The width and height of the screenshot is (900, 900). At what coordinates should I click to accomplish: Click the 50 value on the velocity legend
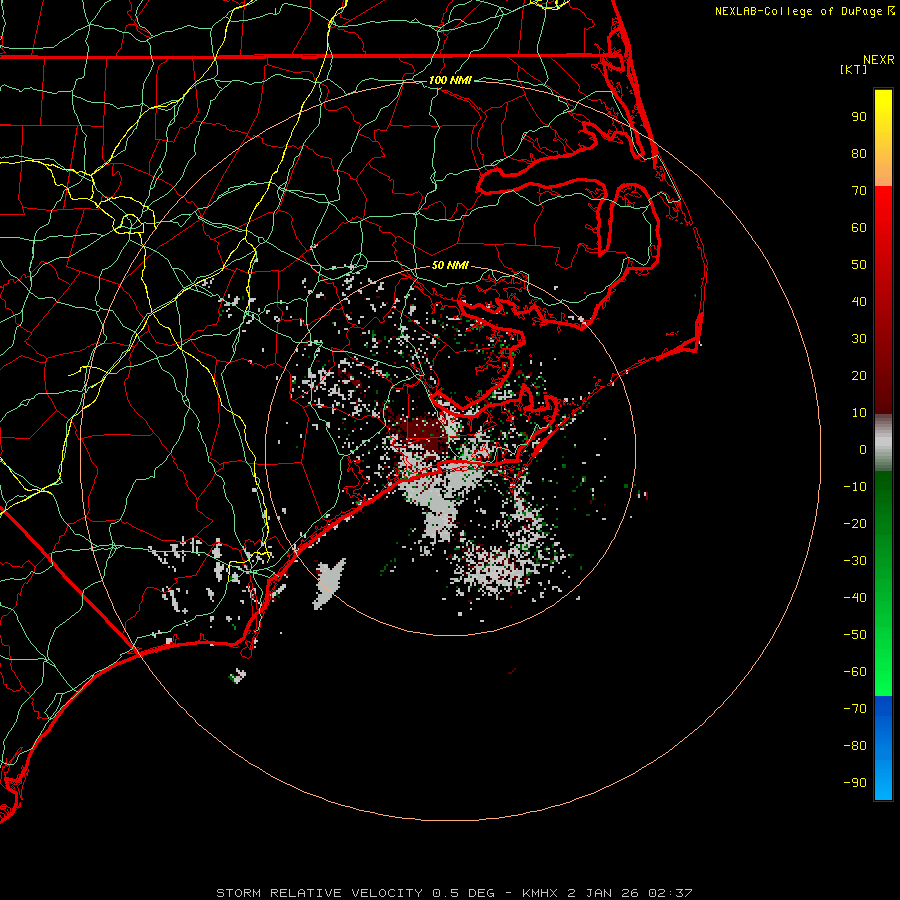(x=859, y=265)
